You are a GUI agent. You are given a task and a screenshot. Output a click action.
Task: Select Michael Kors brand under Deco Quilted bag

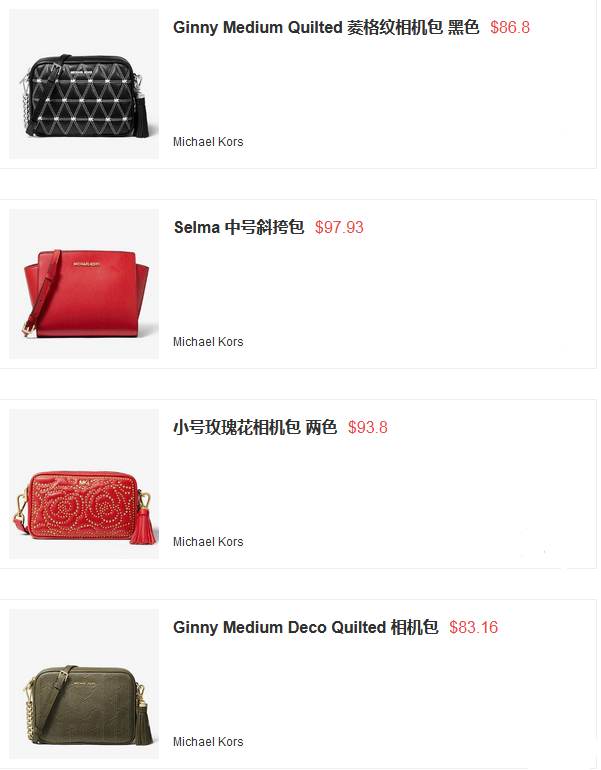click(208, 742)
